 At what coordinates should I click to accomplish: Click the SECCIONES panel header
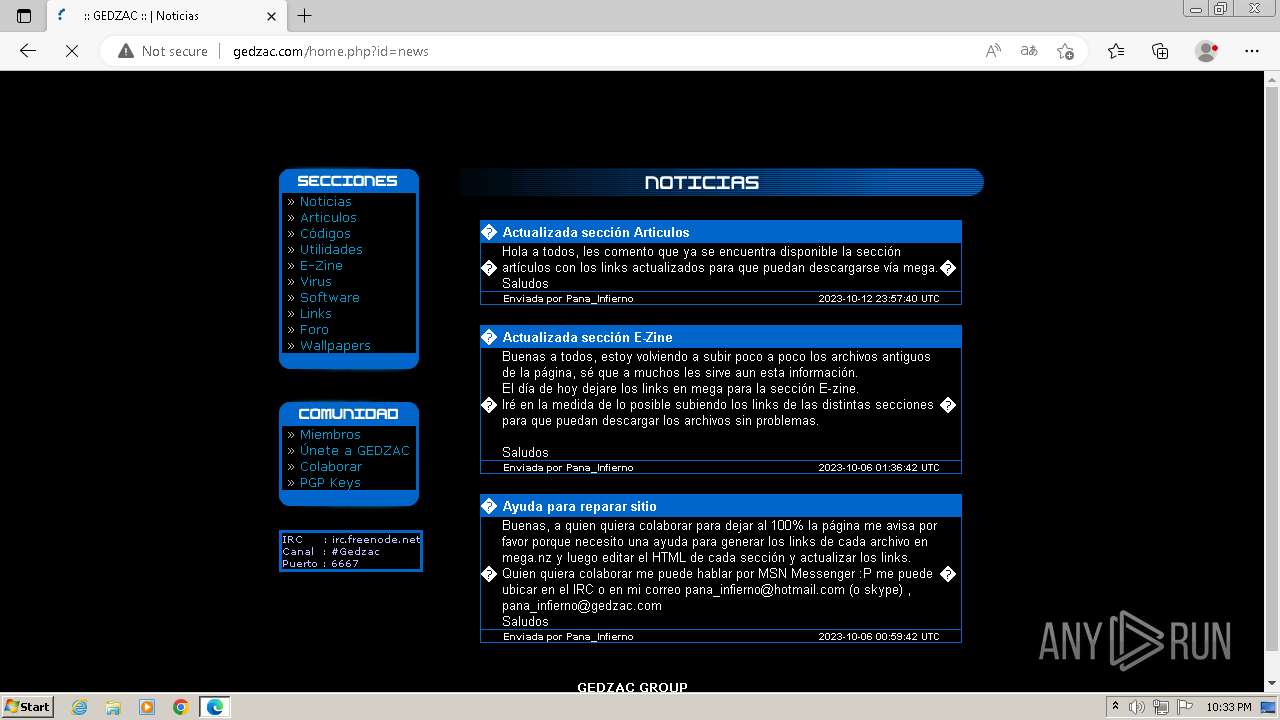coord(348,181)
